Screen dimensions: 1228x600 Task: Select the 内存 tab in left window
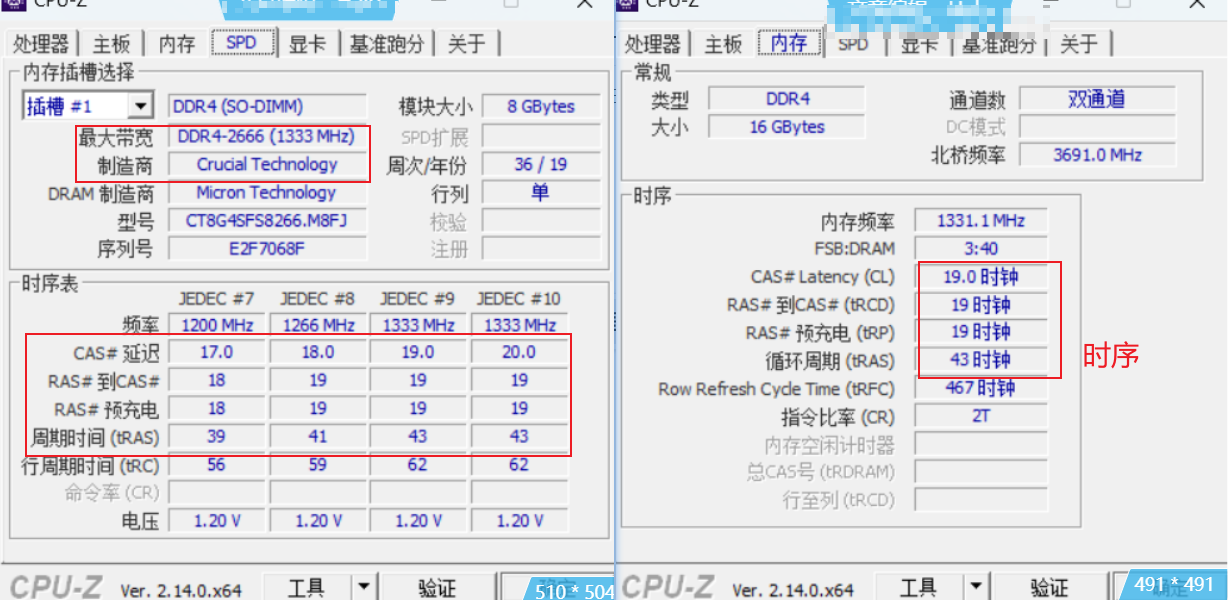177,44
